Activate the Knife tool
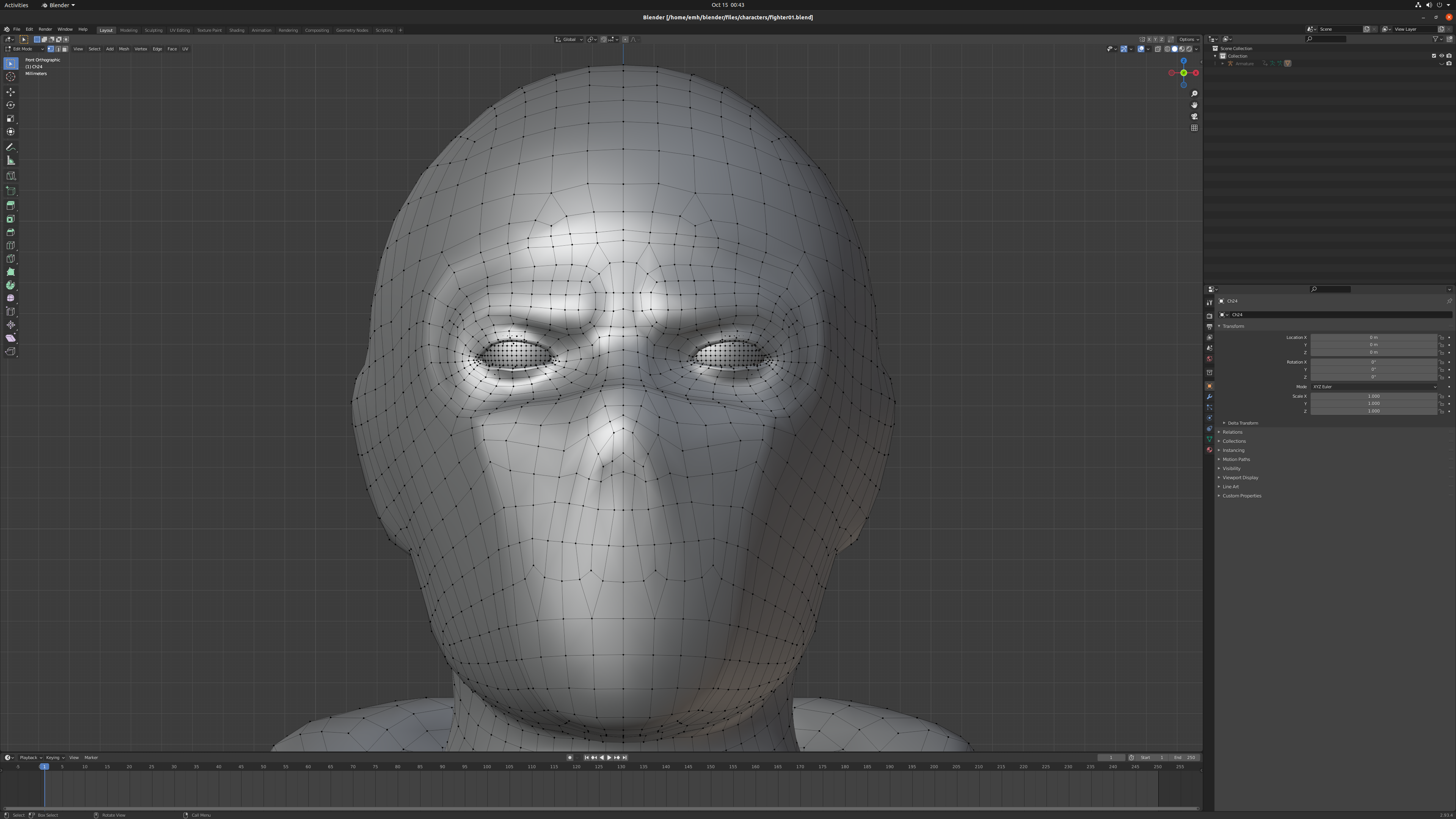This screenshot has width=1456, height=819. click(x=11, y=259)
